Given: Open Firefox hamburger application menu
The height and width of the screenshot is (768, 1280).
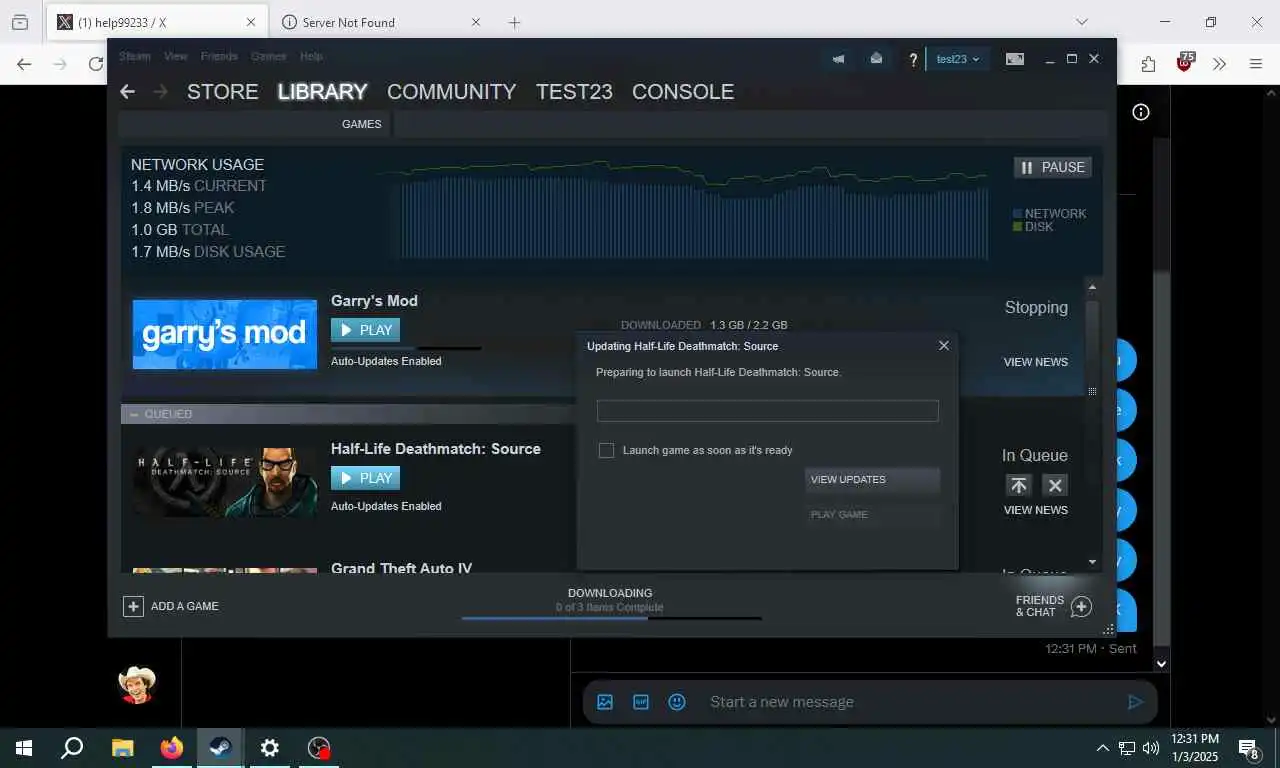Looking at the screenshot, I should click(1256, 64).
